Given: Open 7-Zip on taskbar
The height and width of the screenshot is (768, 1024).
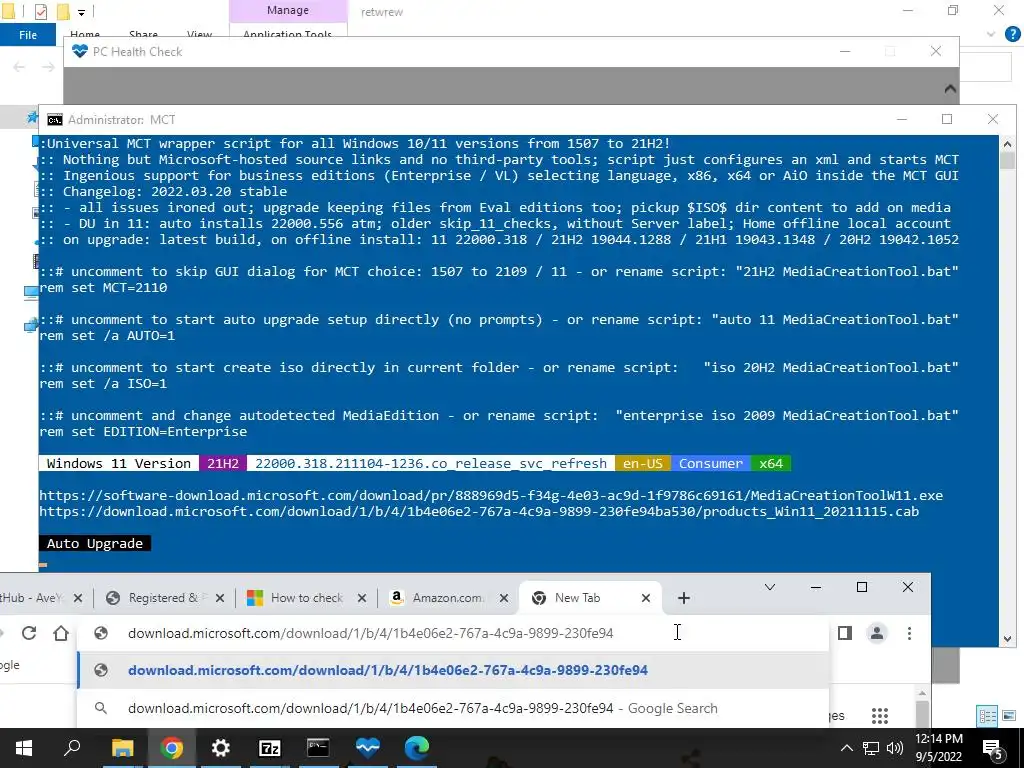Looking at the screenshot, I should 270,748.
